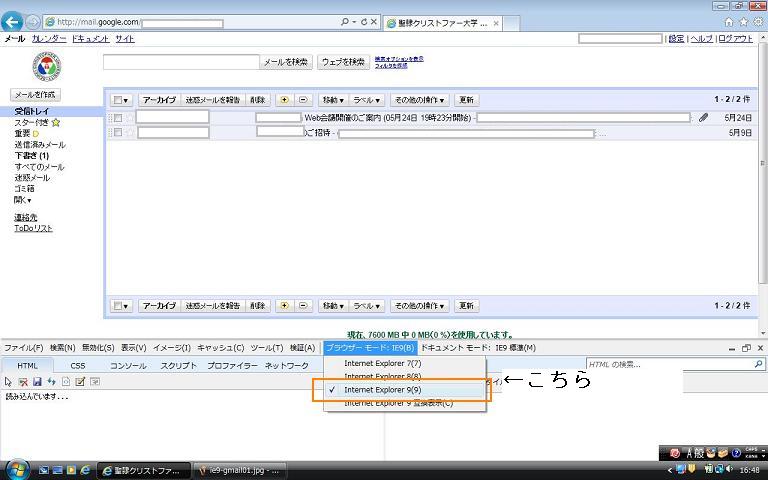Click the ウェブを検索 button
Screen dimensions: 768x480
point(343,62)
